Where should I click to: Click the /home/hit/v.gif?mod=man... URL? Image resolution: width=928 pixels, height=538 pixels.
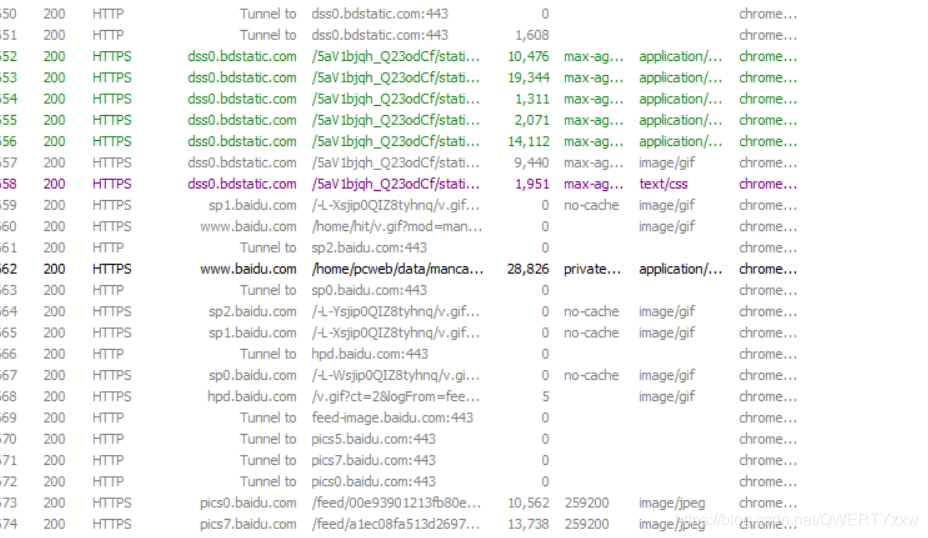pos(397,227)
